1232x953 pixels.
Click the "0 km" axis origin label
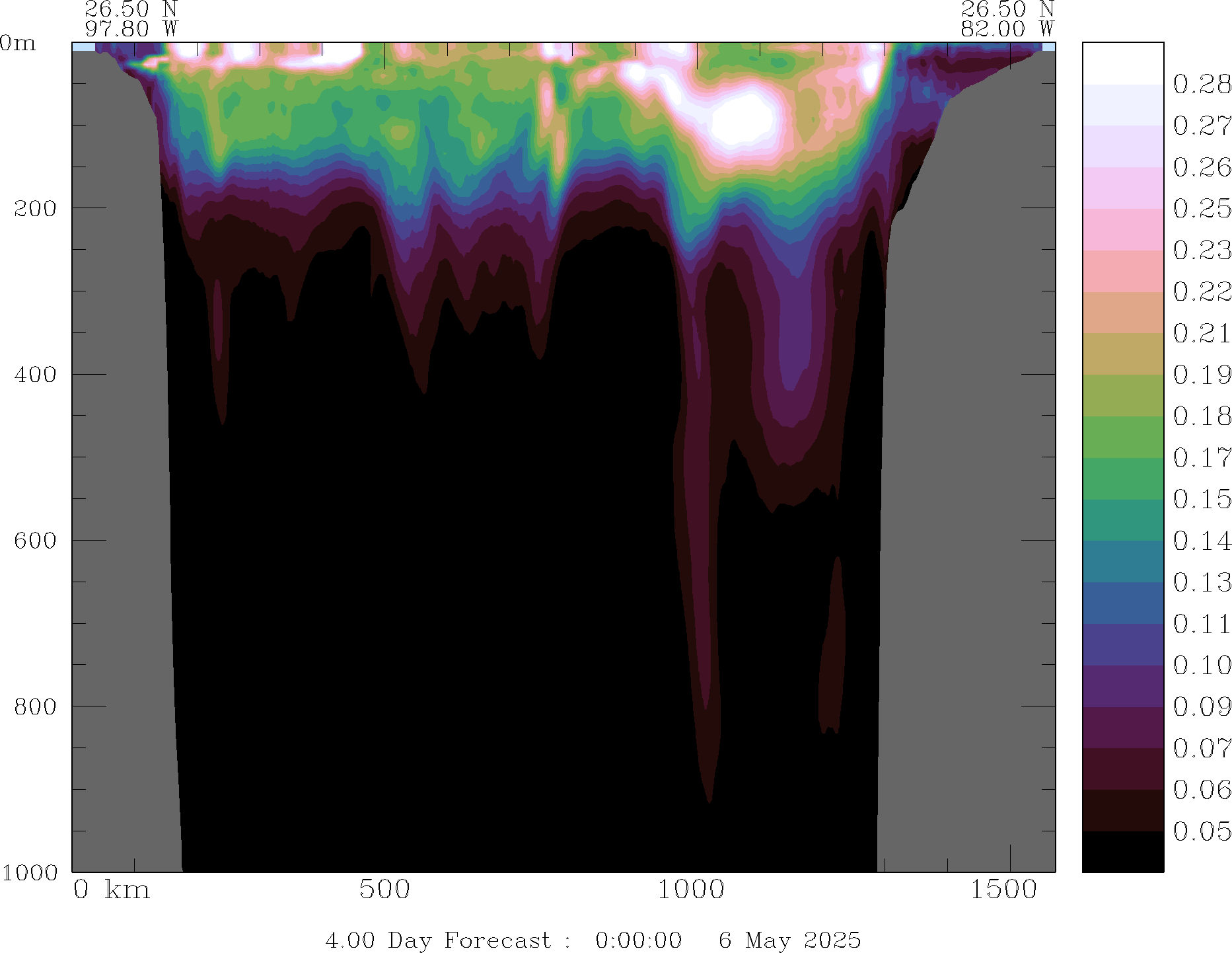tap(112, 890)
